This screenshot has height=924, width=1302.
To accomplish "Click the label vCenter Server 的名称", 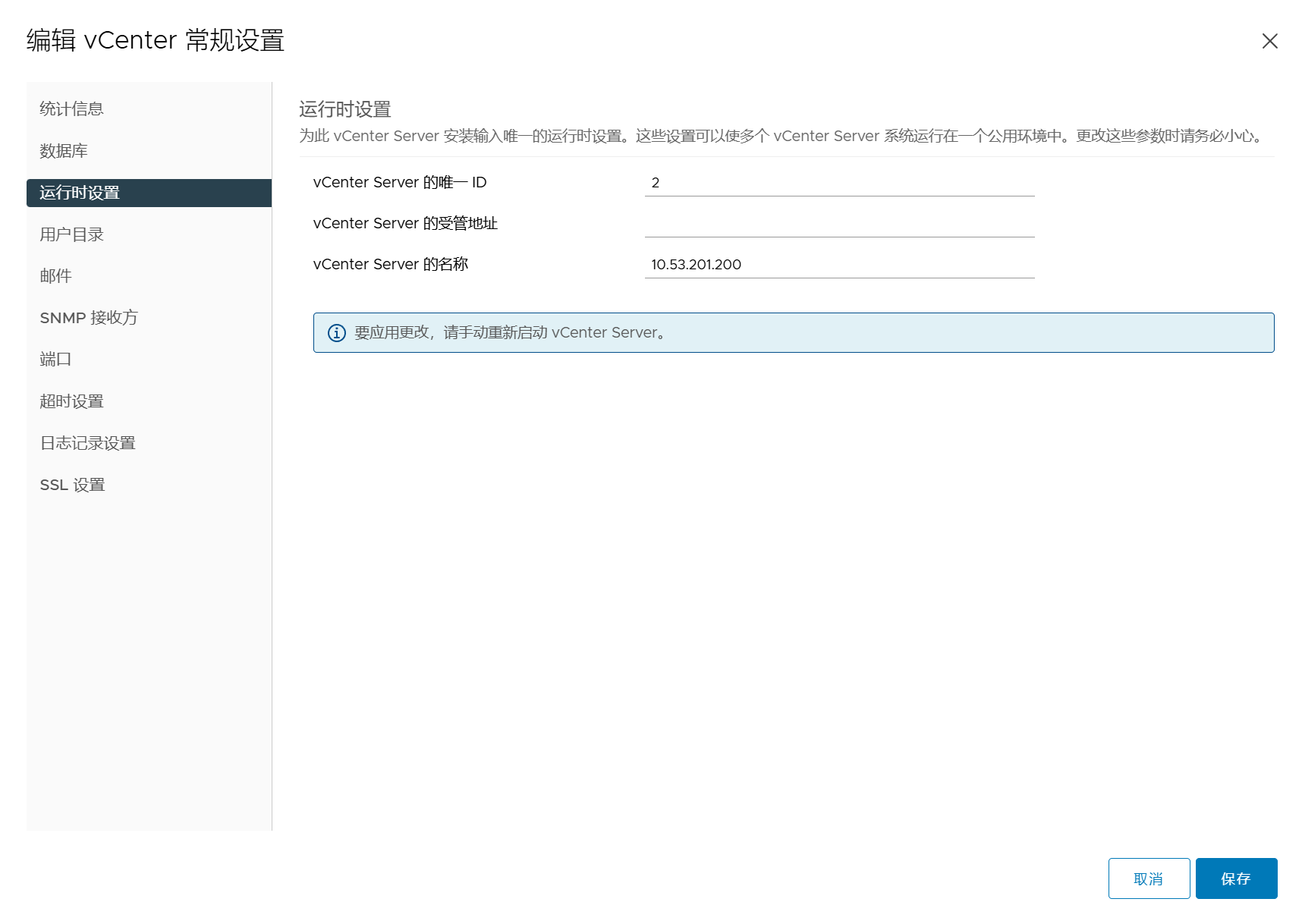I will (x=391, y=264).
